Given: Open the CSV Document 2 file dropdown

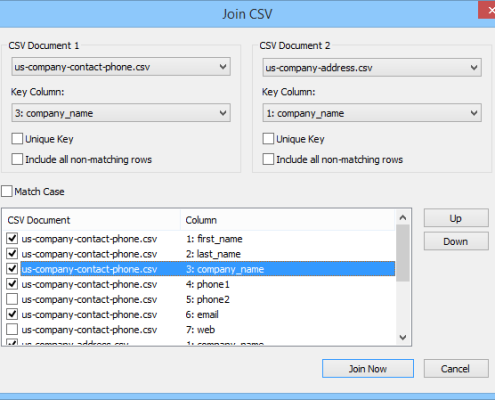Looking at the screenshot, I should click(x=372, y=68).
